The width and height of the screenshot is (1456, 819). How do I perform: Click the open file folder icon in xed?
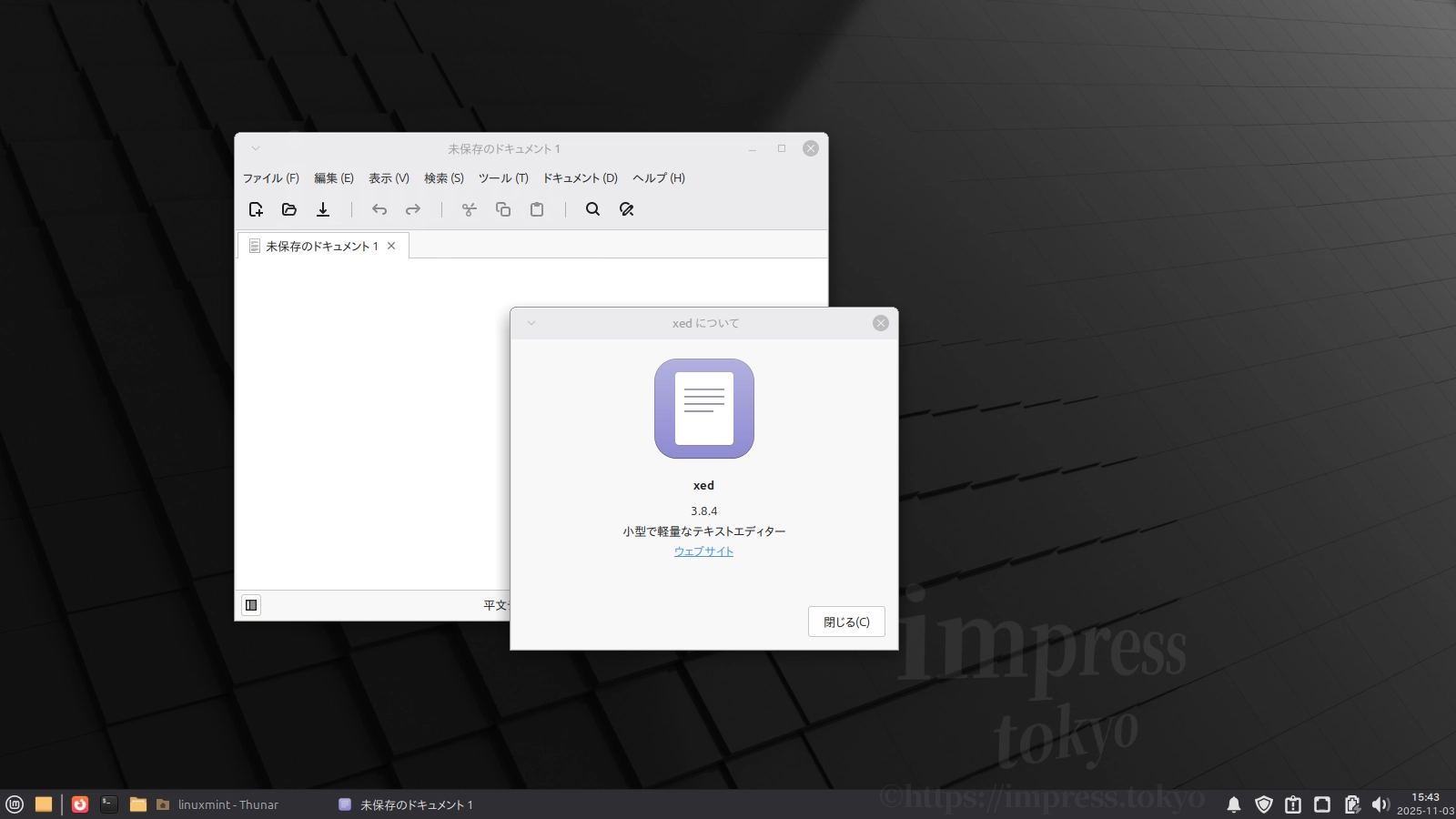coord(289,209)
